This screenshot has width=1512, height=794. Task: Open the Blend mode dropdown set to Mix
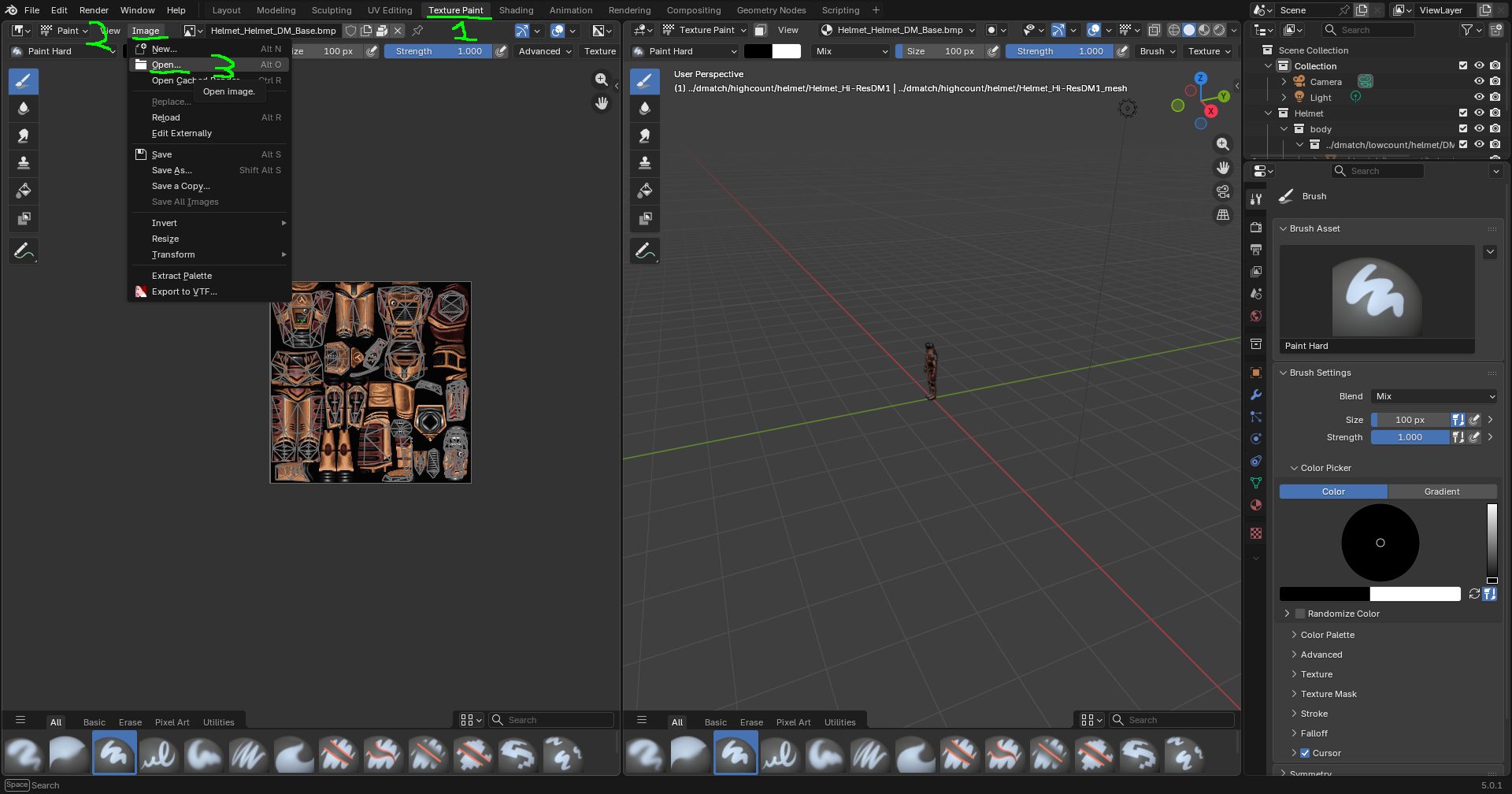[x=1433, y=396]
